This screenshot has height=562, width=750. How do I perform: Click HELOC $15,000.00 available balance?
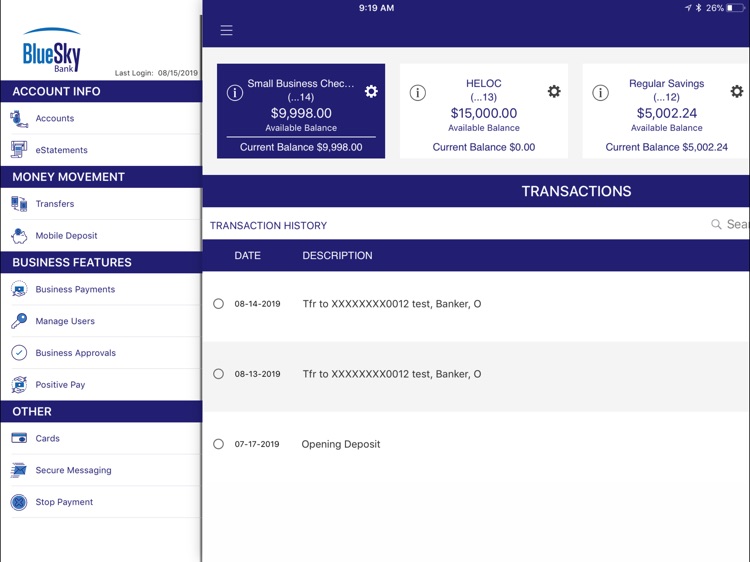point(484,113)
